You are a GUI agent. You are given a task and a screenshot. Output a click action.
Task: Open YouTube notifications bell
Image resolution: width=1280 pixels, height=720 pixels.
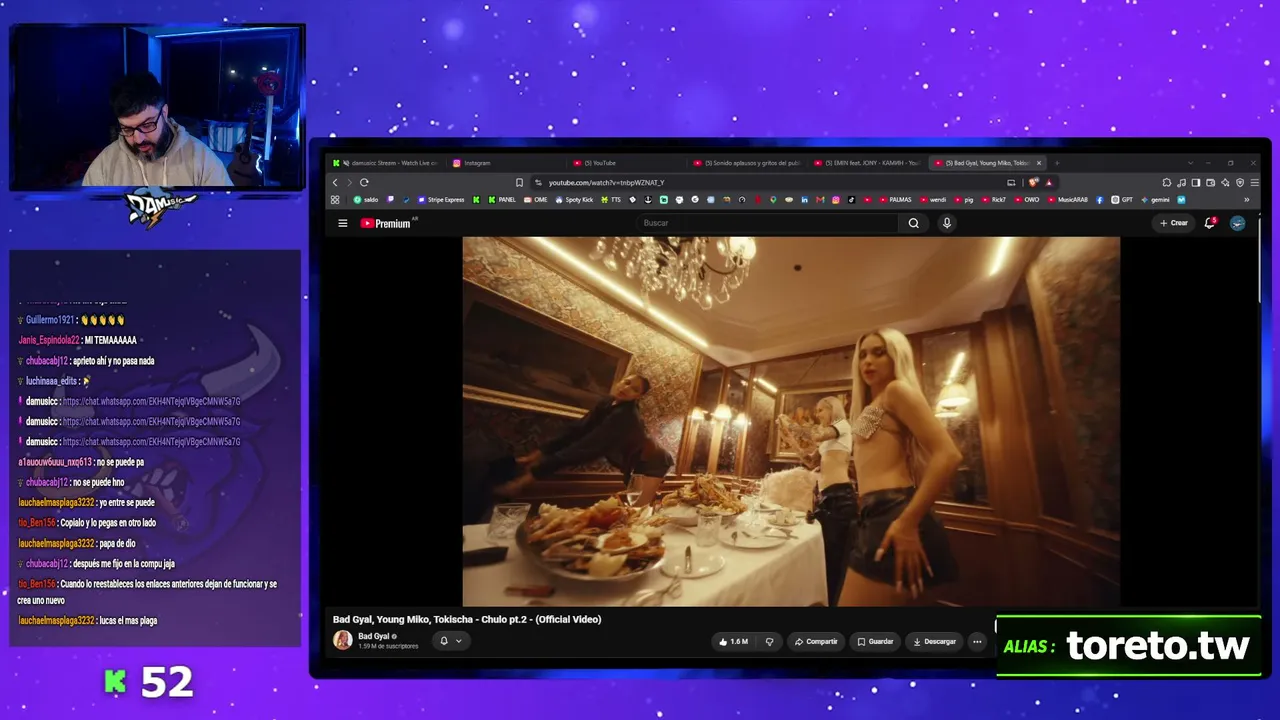(1209, 223)
